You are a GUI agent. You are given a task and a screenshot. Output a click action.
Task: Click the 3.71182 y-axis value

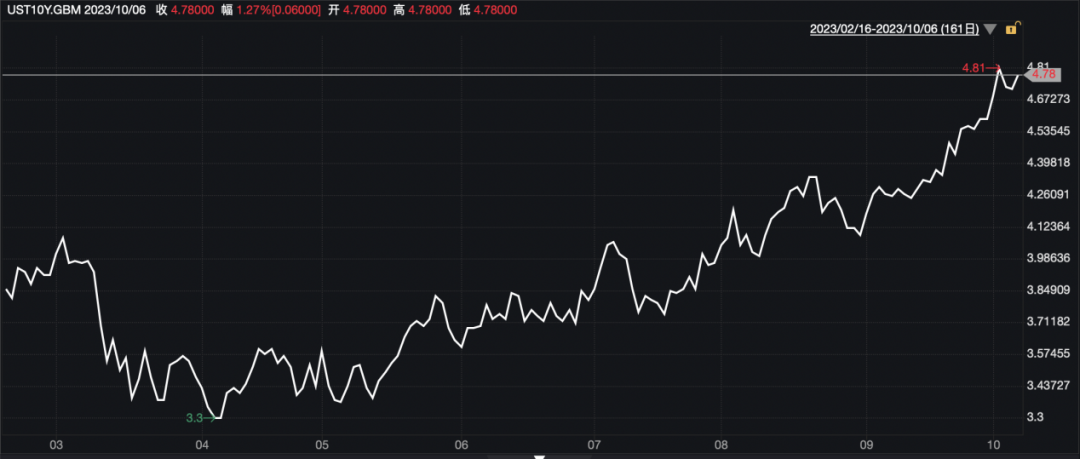[x=1050, y=321]
